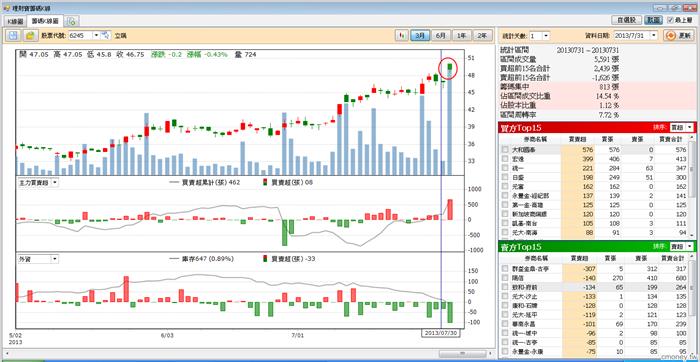This screenshot has width=700, height=362.
Task: Check the buy-side broker row with 162
Action: pyautogui.click(x=505, y=186)
